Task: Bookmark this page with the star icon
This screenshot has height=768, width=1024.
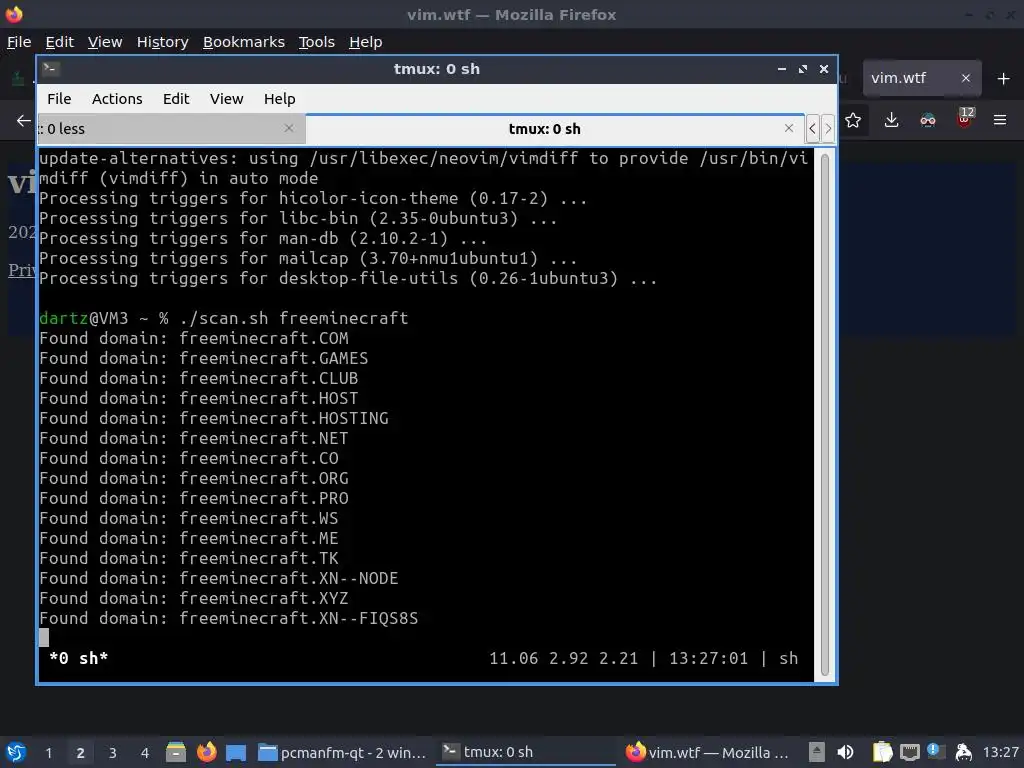Action: (x=853, y=120)
